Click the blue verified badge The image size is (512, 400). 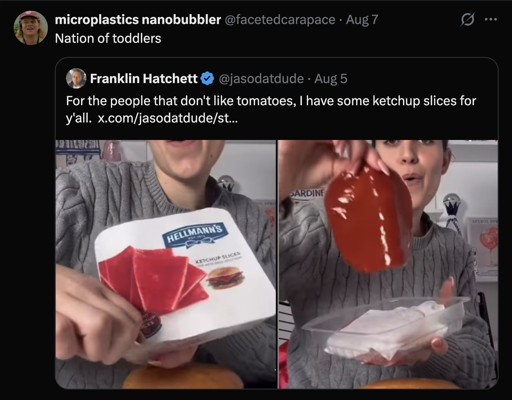[x=207, y=79]
